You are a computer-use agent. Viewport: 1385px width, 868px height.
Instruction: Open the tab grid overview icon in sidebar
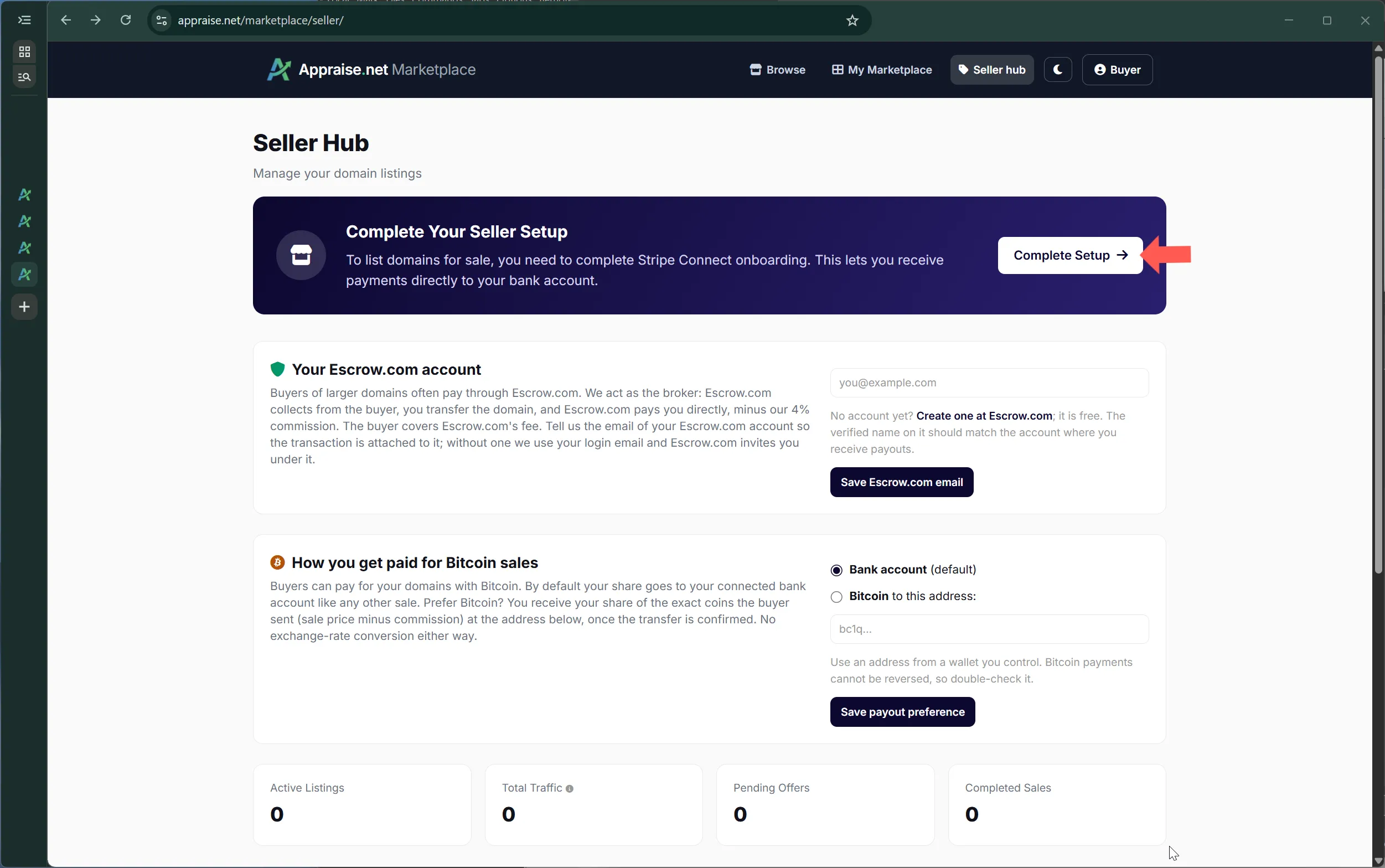click(x=24, y=52)
